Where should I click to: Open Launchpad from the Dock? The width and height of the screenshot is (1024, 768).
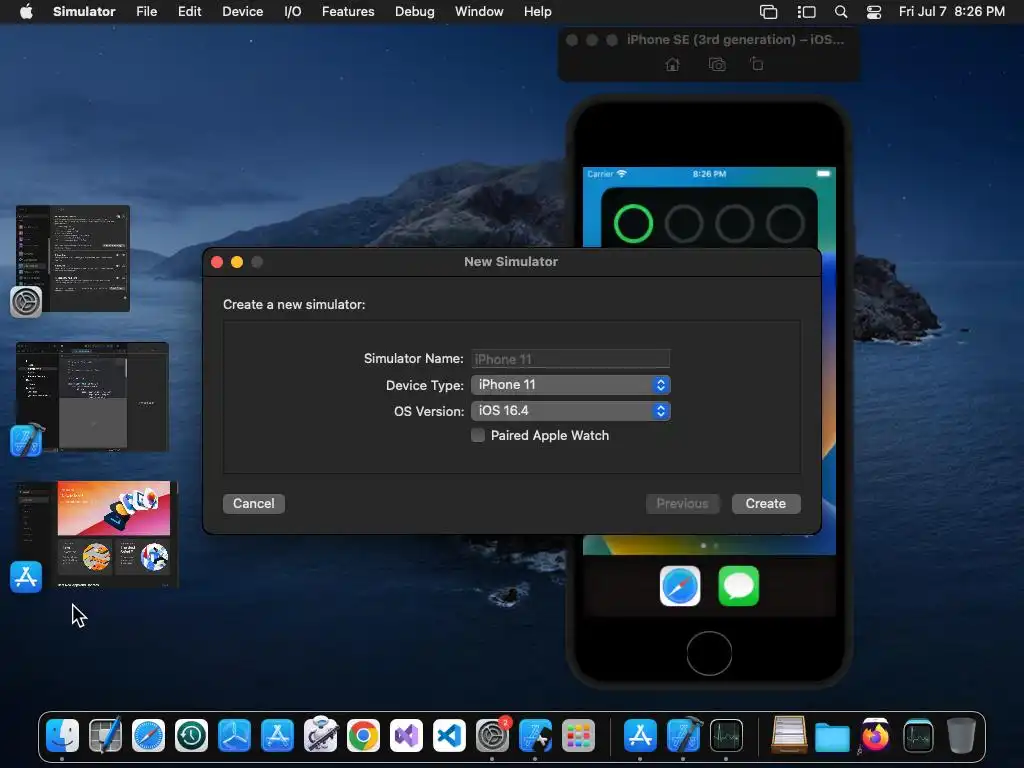pyautogui.click(x=578, y=736)
